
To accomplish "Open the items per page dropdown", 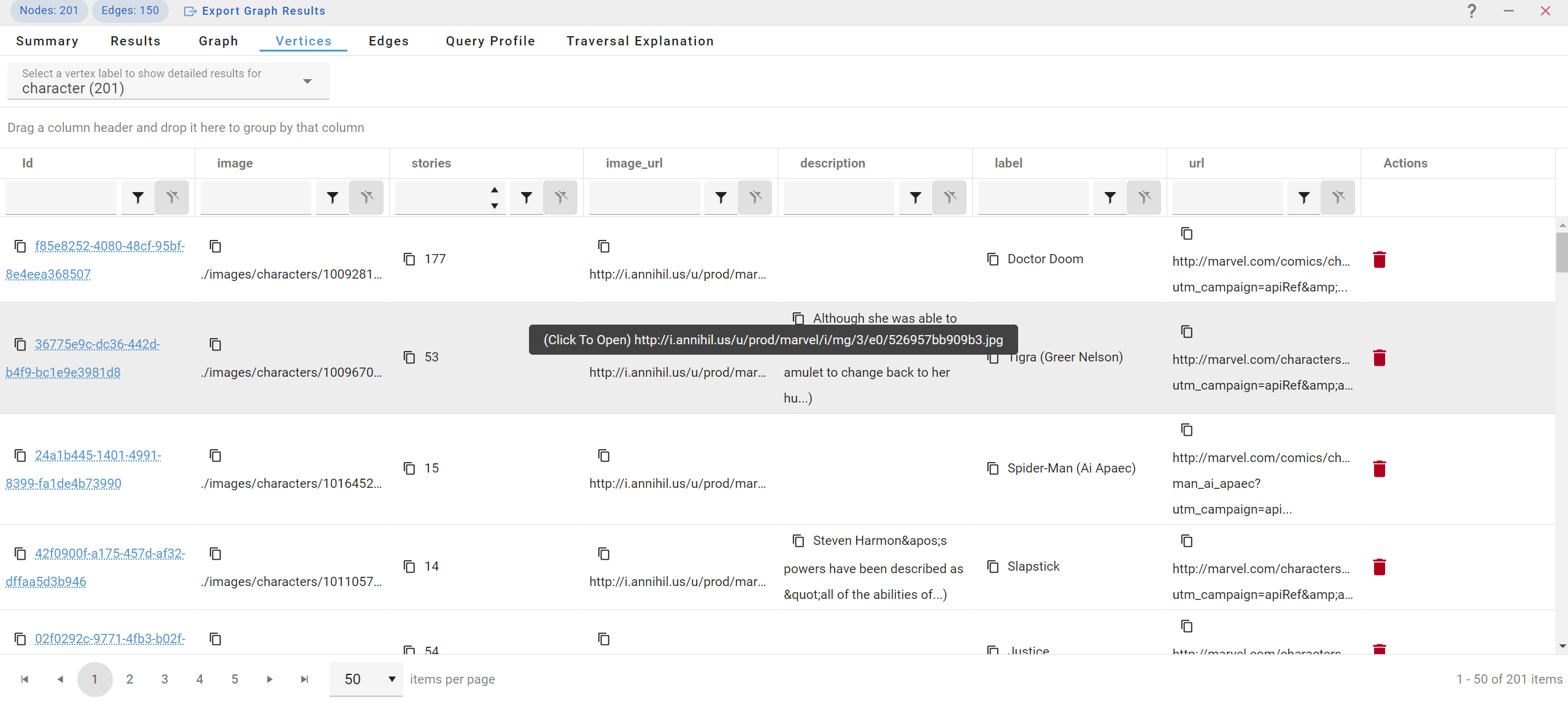I will 366,679.
